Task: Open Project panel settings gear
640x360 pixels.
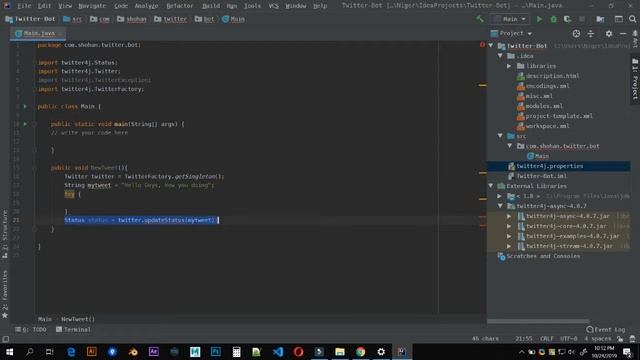Action: pos(609,33)
